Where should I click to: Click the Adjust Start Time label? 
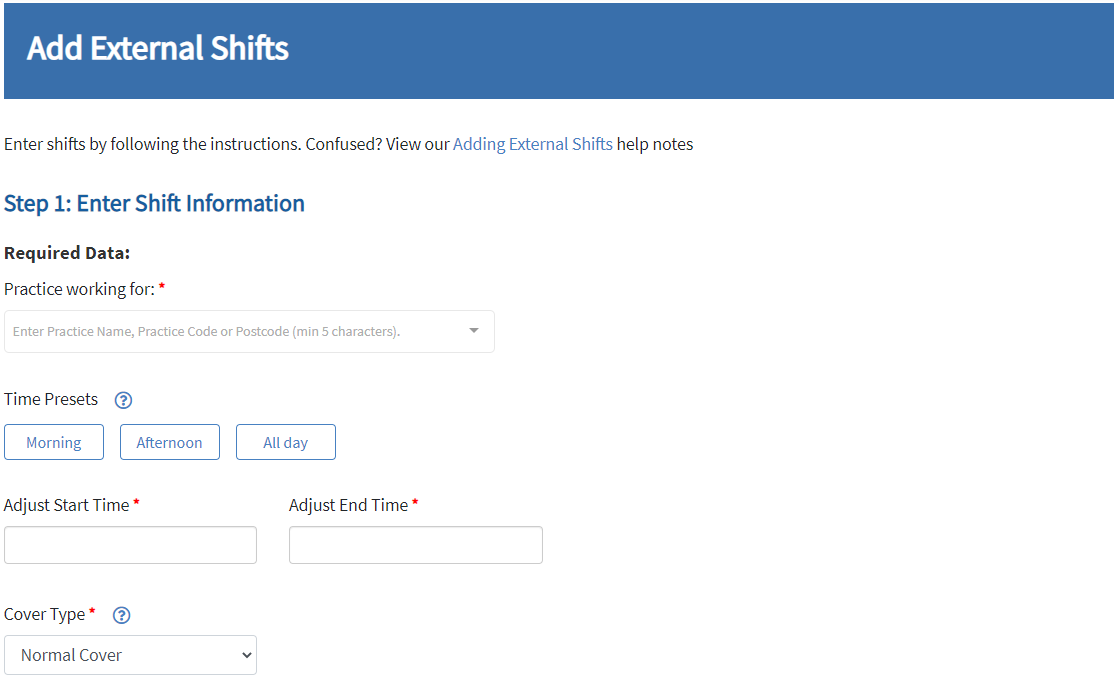[66, 506]
